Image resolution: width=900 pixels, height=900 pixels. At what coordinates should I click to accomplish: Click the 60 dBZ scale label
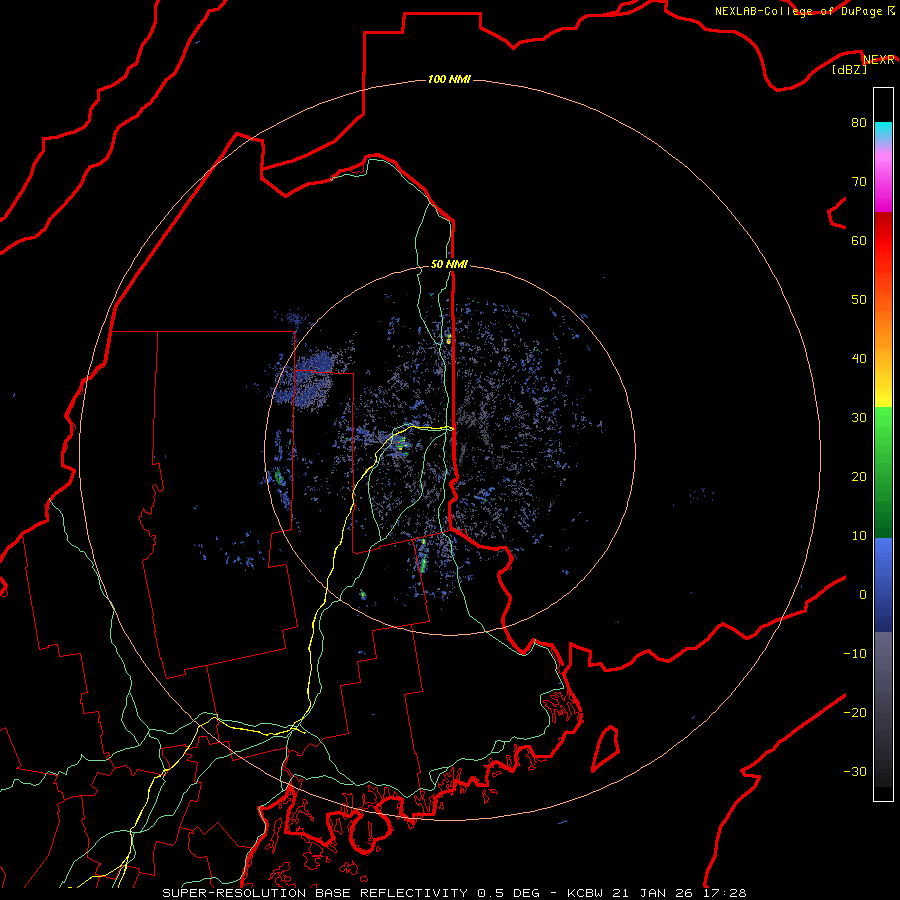point(859,240)
